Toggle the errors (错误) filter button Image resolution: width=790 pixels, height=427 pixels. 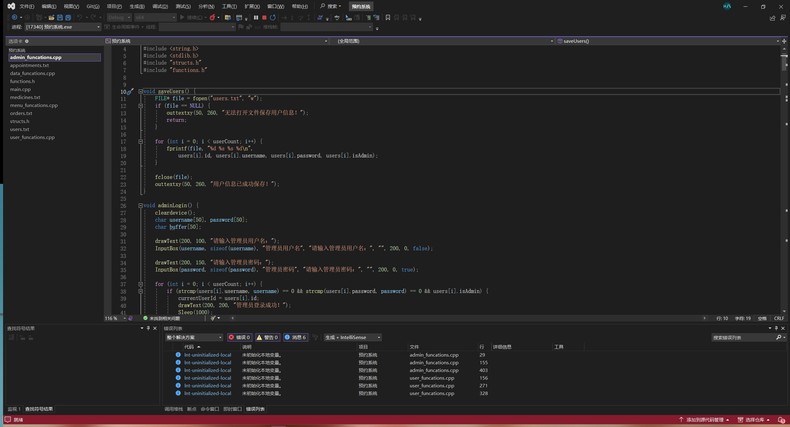[240, 338]
